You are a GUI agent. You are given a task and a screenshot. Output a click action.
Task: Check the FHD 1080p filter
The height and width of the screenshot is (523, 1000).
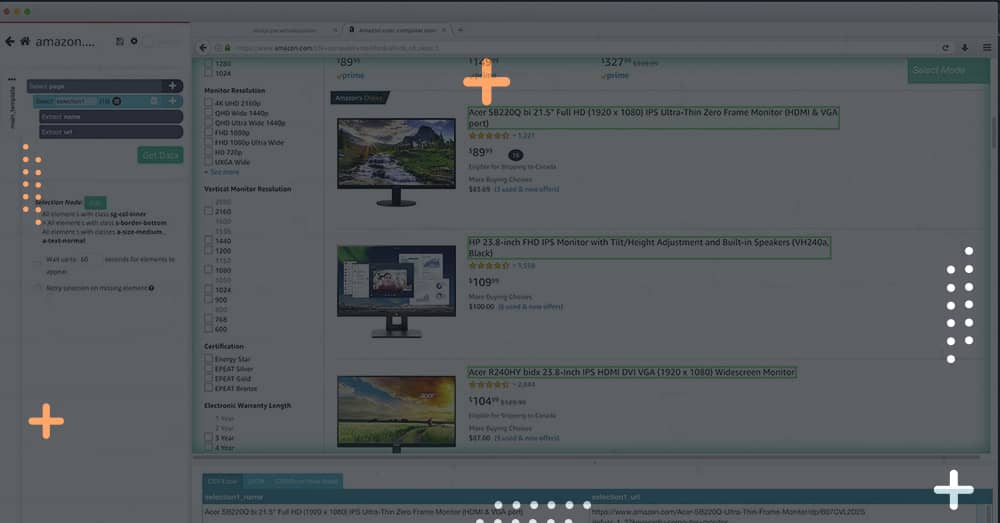[209, 133]
